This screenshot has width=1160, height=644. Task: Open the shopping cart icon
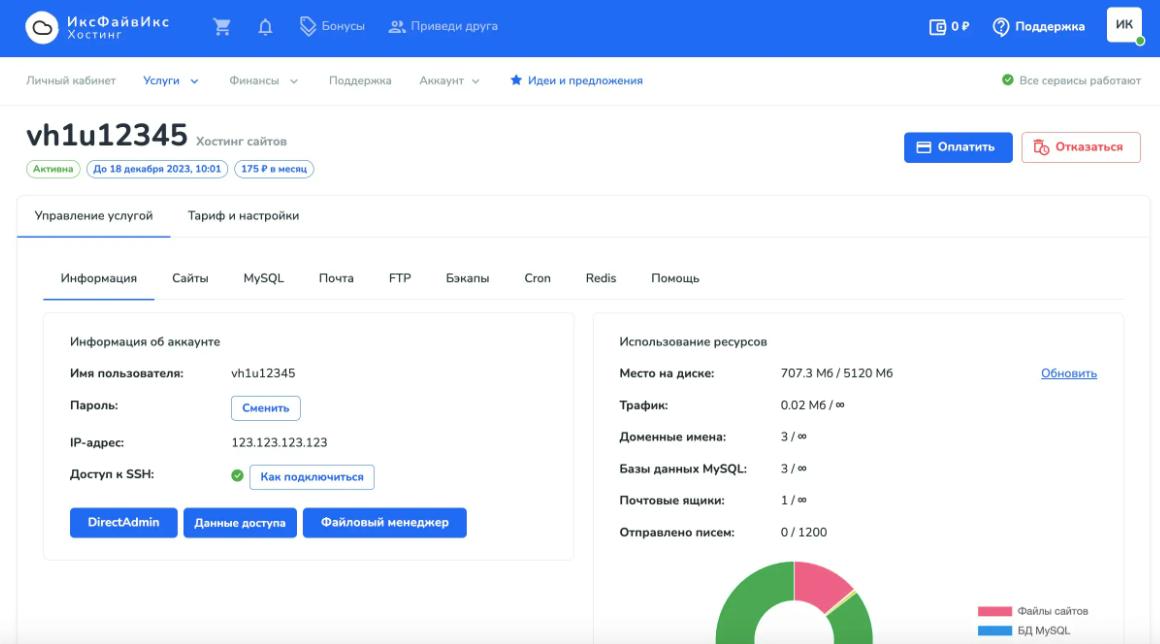coord(222,27)
